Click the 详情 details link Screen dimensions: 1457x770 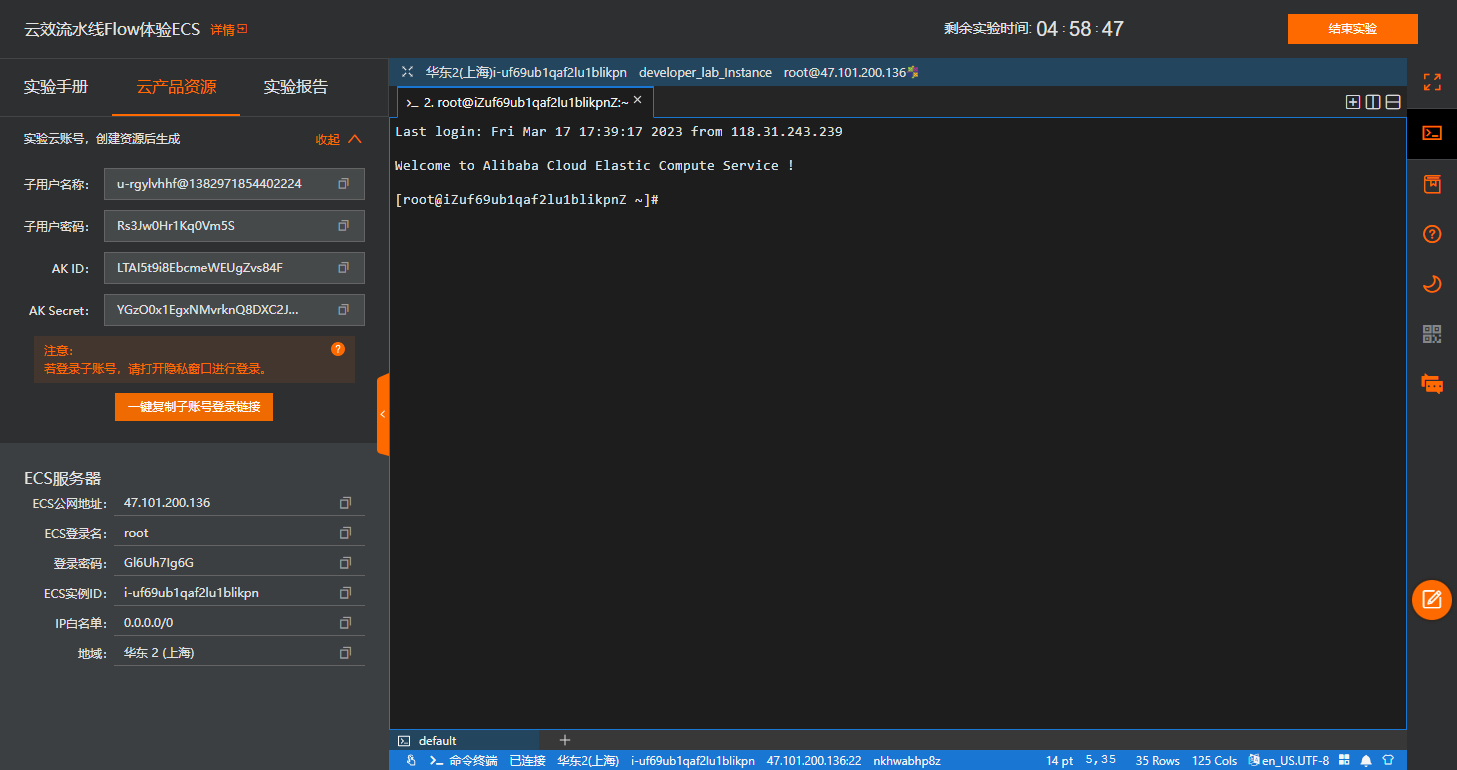pos(228,30)
